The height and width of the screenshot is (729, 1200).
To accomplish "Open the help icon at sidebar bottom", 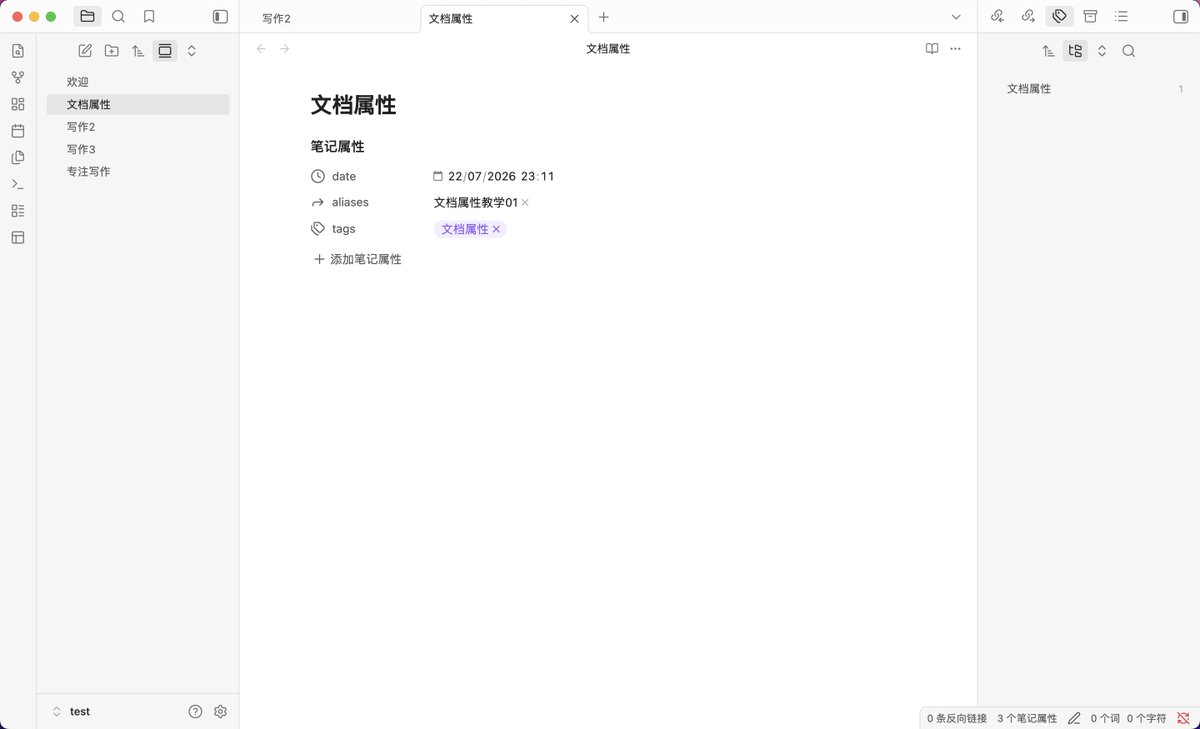I will 195,711.
